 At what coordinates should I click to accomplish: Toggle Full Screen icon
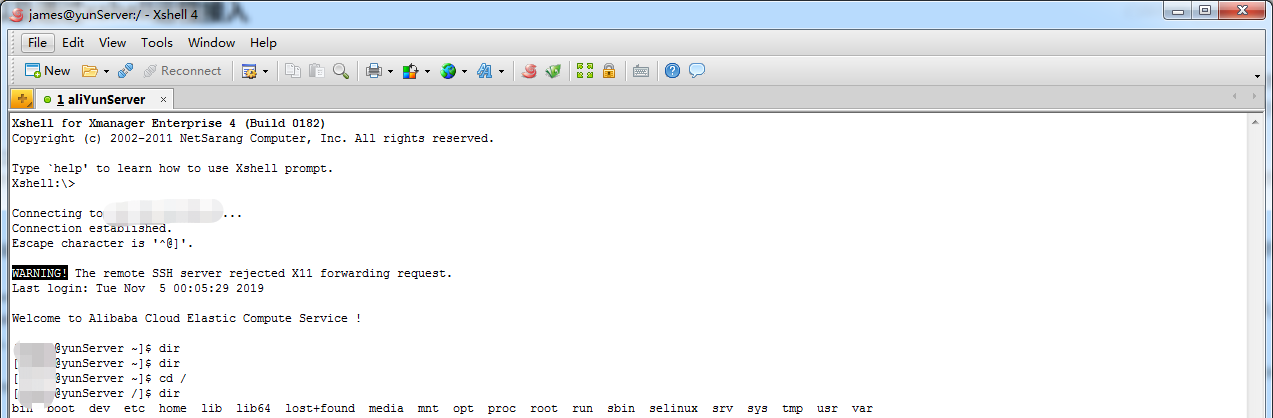(585, 71)
